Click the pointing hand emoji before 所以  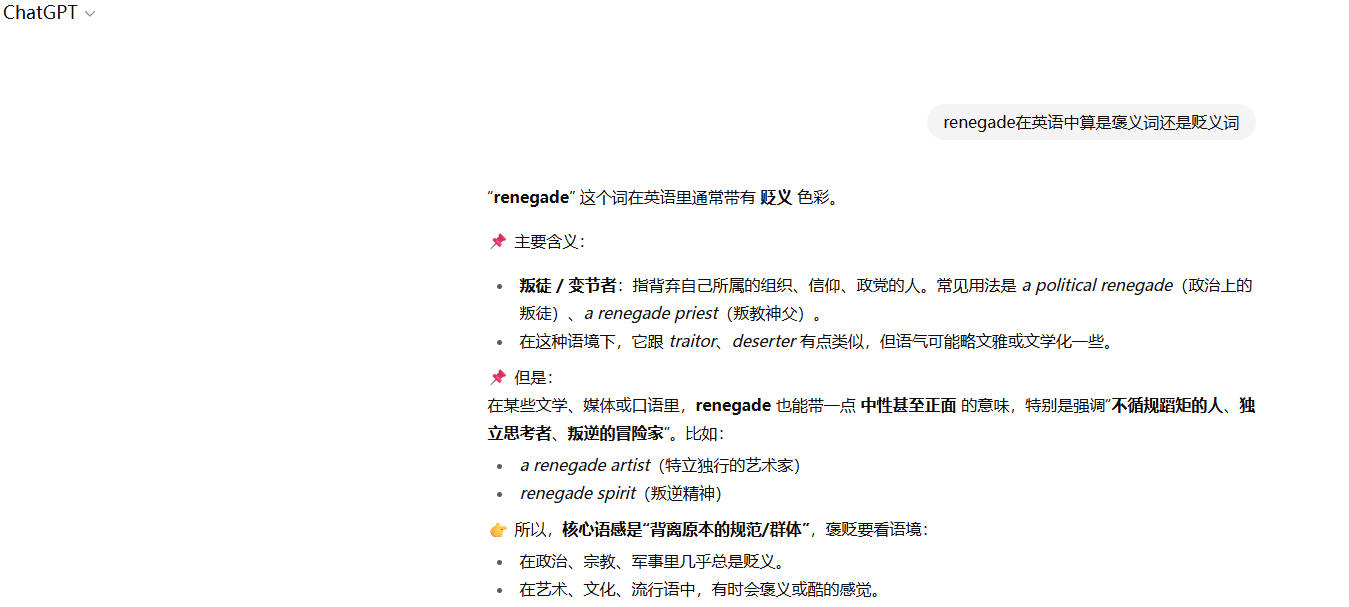(x=497, y=529)
